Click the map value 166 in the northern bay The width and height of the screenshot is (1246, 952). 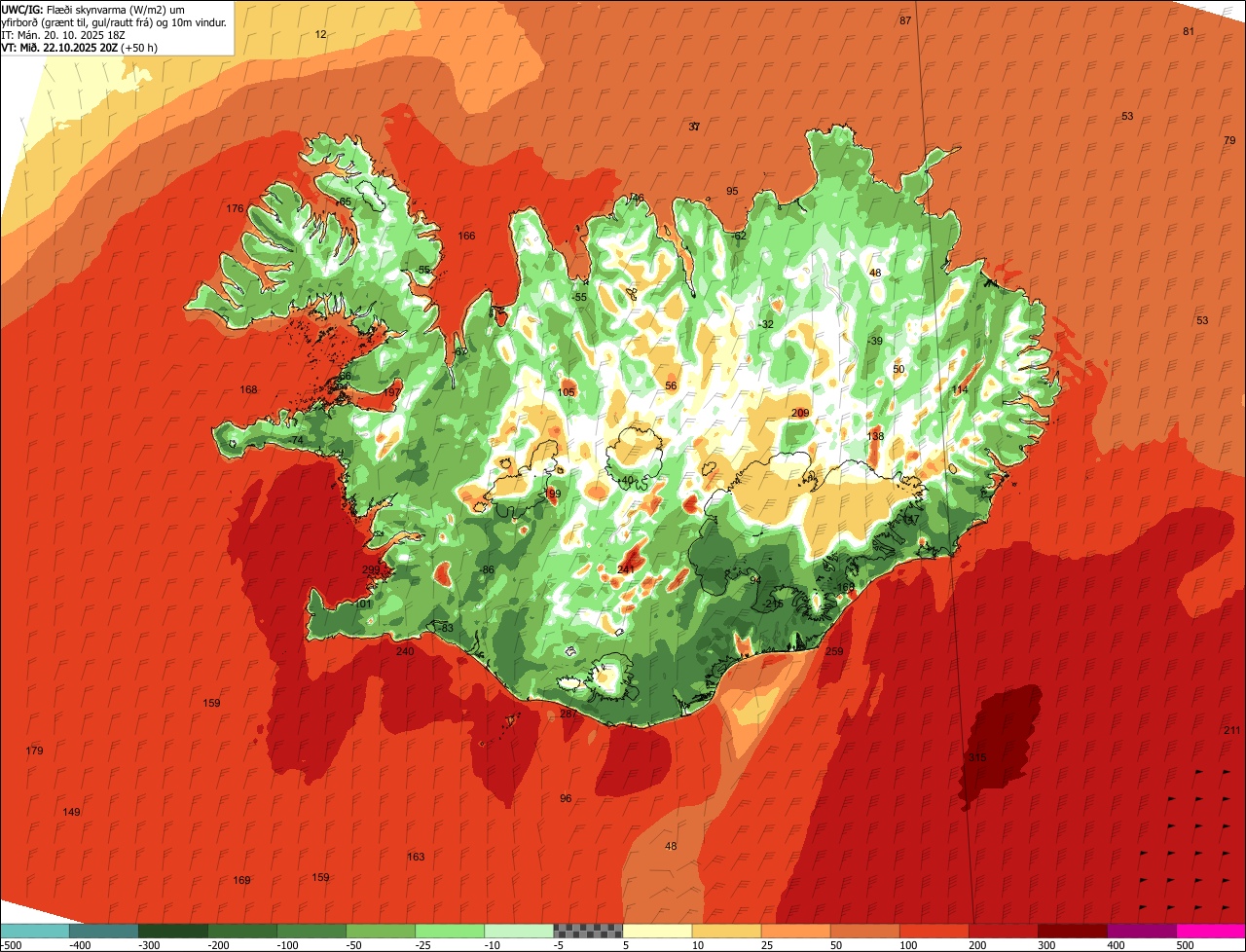pos(467,236)
